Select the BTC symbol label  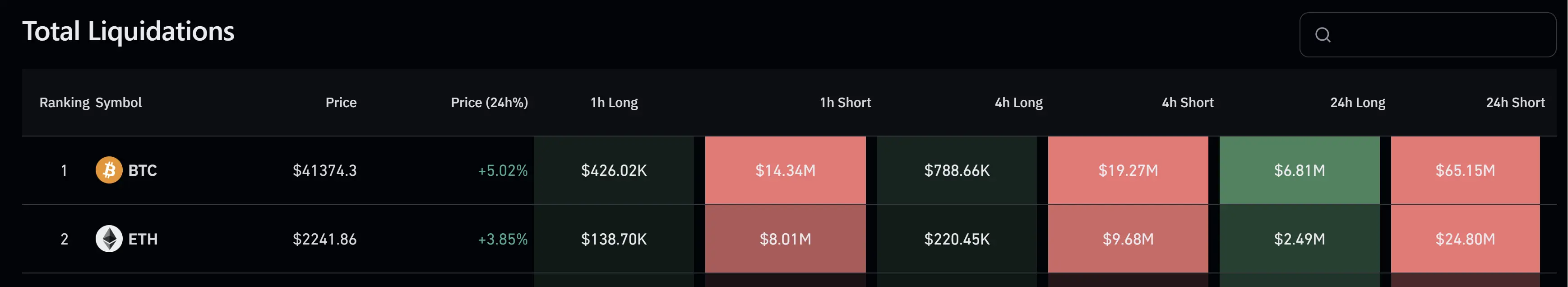[143, 170]
